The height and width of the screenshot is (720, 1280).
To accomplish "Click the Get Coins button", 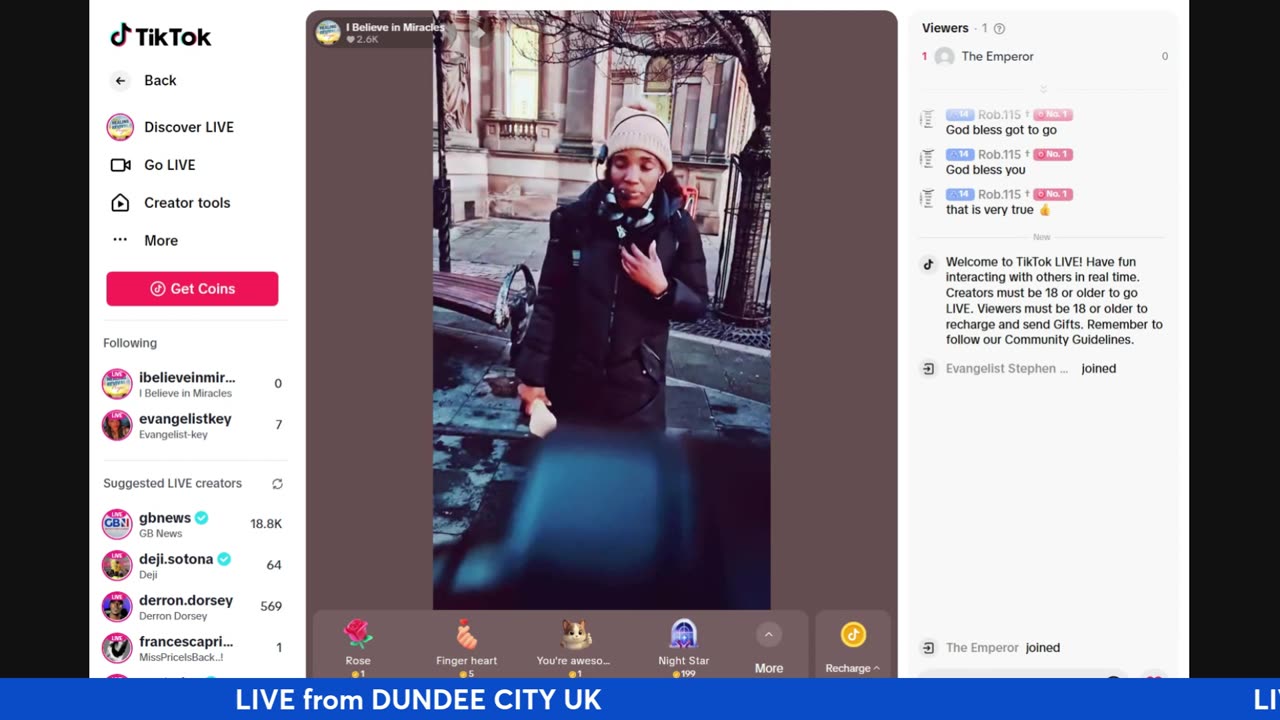I will 192,289.
